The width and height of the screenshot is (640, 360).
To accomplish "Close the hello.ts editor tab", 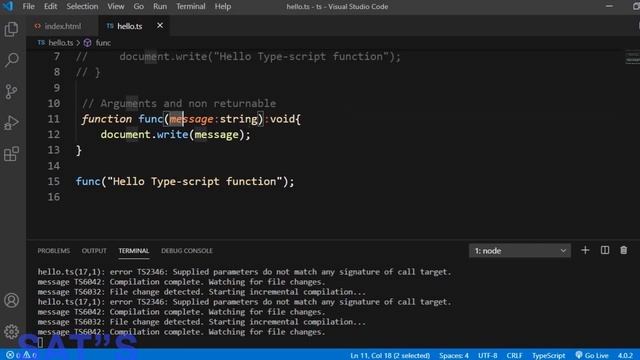I will (x=160, y=26).
